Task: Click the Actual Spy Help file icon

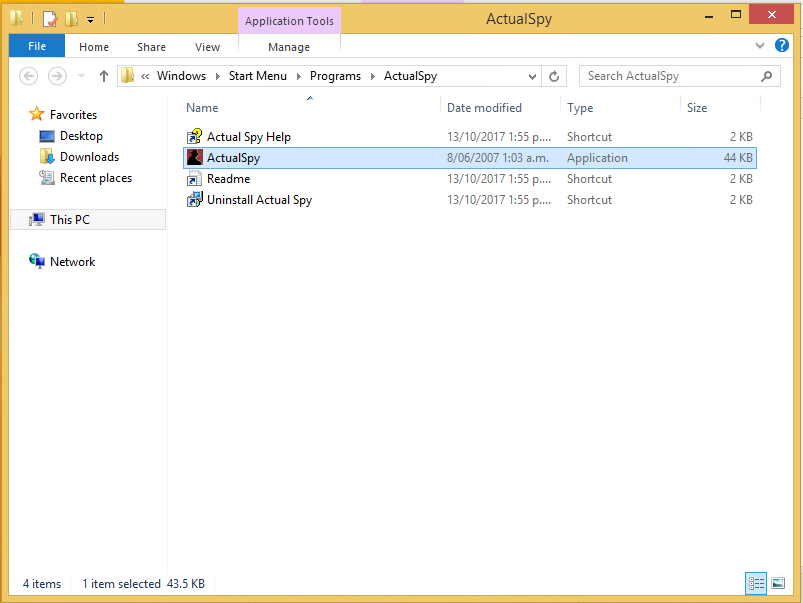Action: coord(194,136)
